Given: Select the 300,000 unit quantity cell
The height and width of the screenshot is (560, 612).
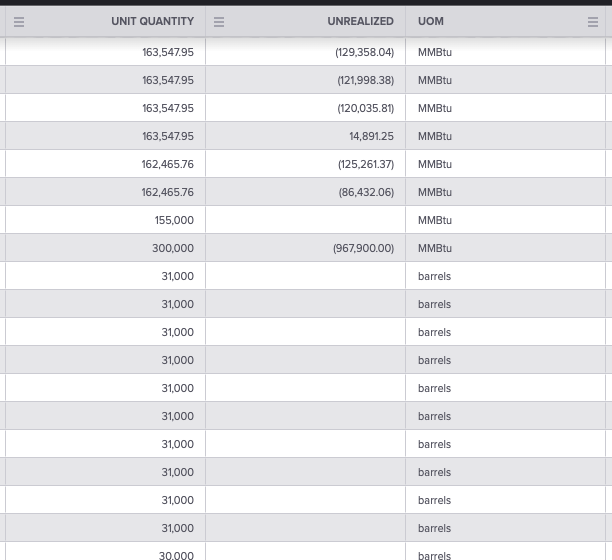Looking at the screenshot, I should pyautogui.click(x=105, y=248).
